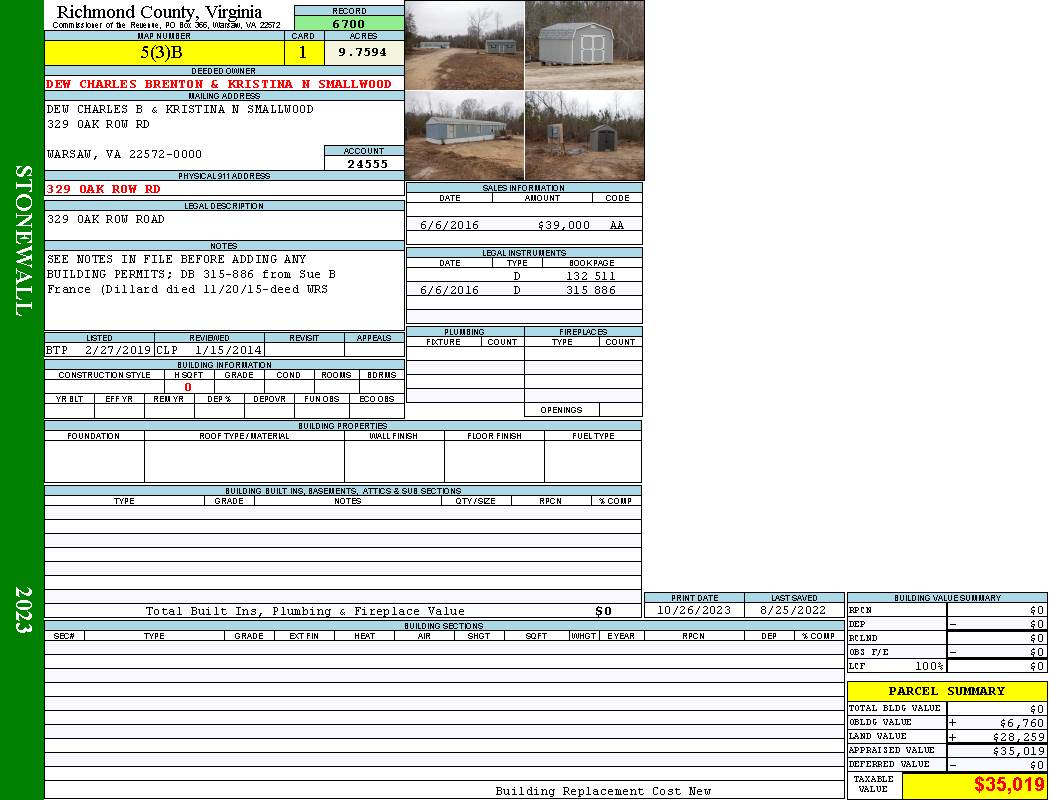Click the red taxable value $35,019
Screen dimensions: 1050x800
pyautogui.click(x=1008, y=785)
